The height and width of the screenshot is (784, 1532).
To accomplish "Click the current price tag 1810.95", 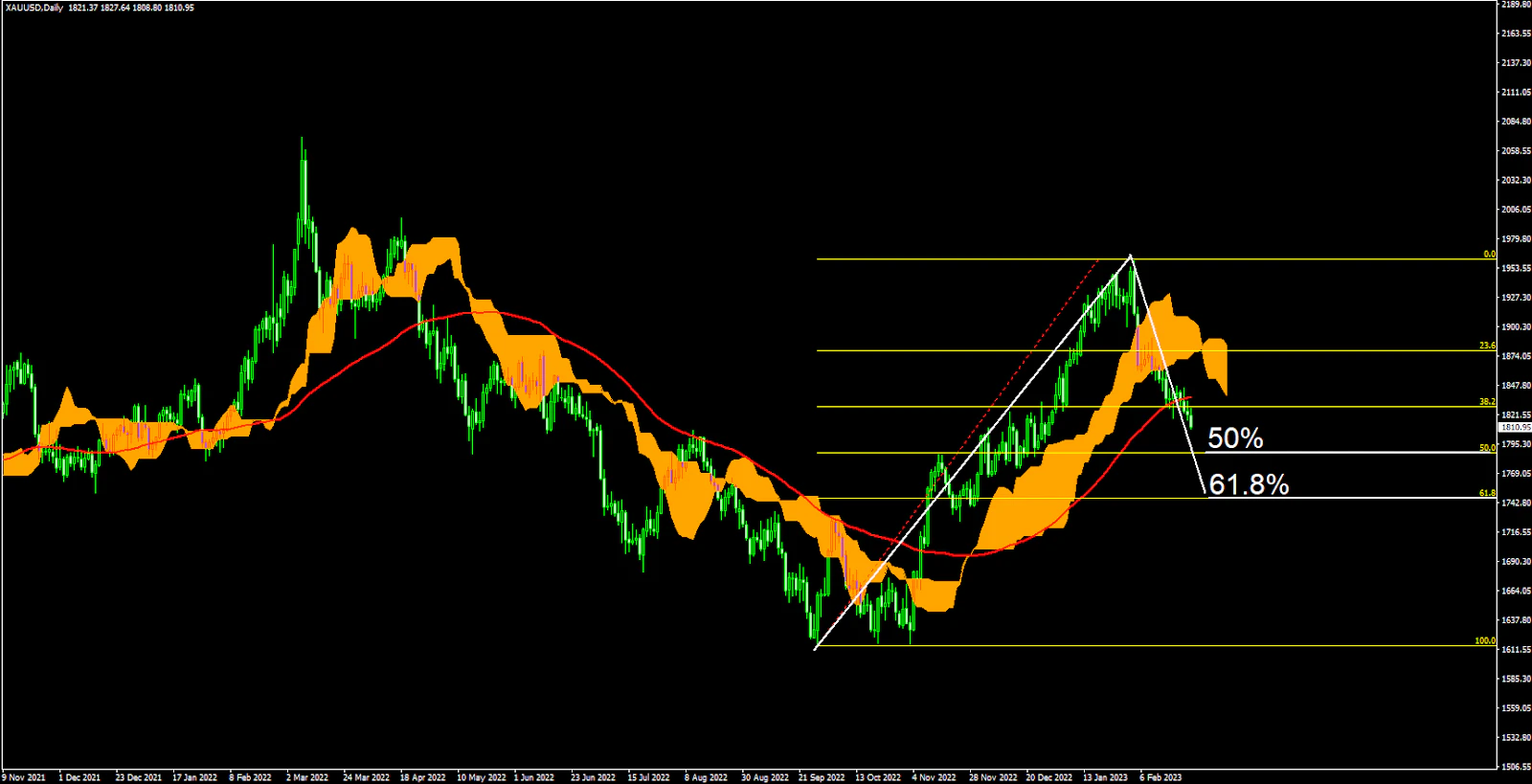I will [x=1515, y=428].
